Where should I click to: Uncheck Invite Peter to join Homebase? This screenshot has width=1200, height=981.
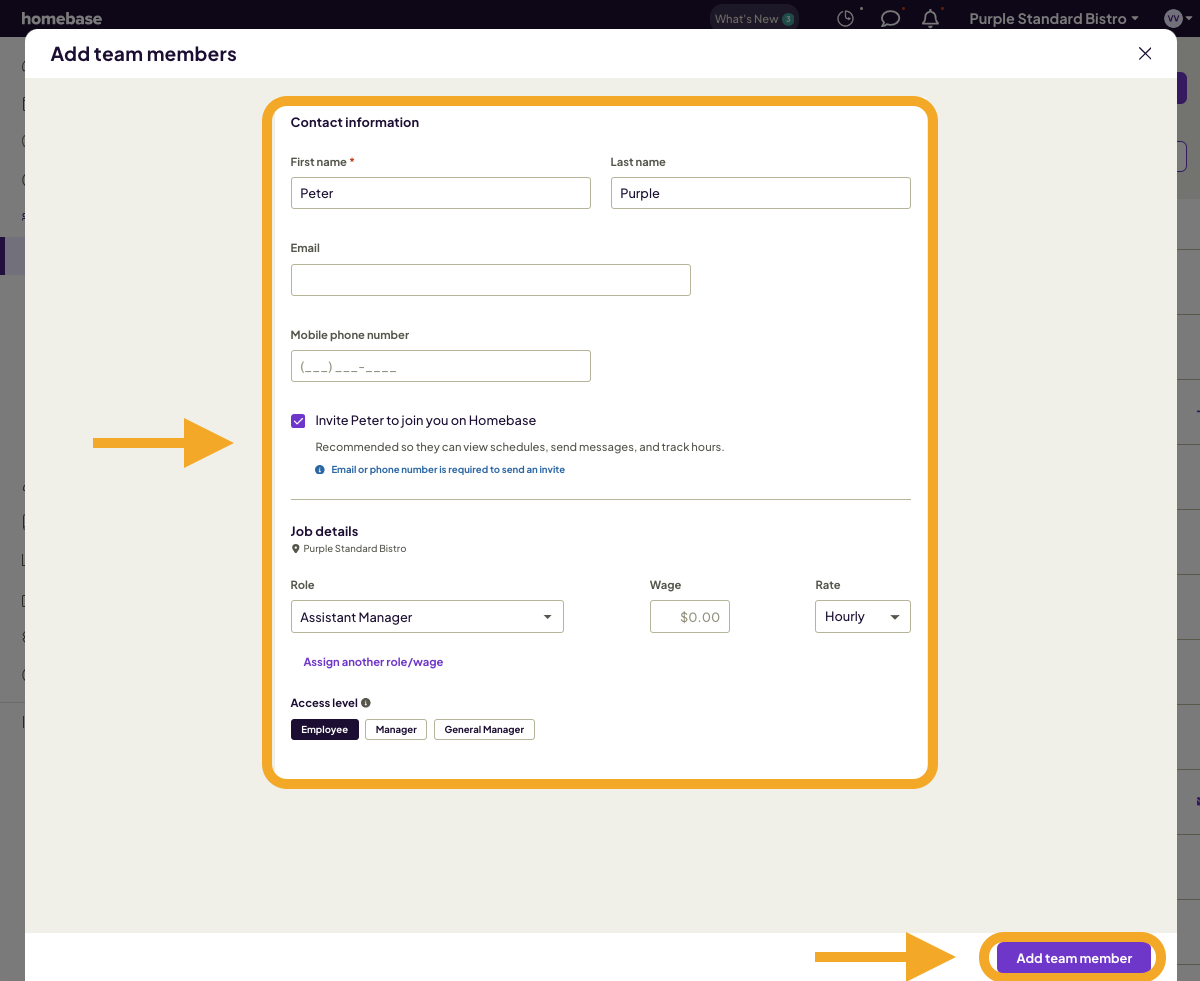tap(298, 420)
